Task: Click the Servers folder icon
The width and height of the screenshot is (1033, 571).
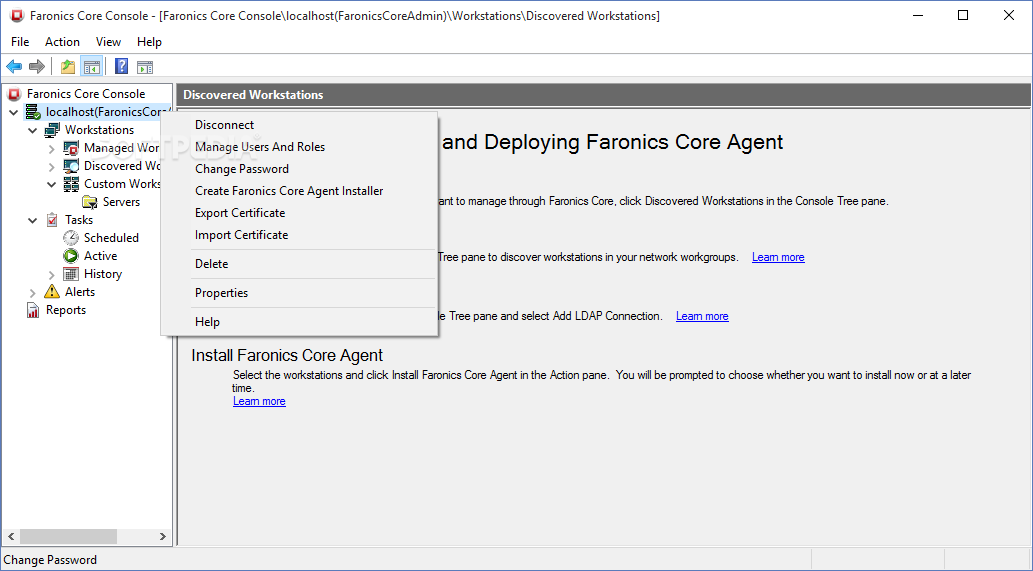Action: [90, 202]
